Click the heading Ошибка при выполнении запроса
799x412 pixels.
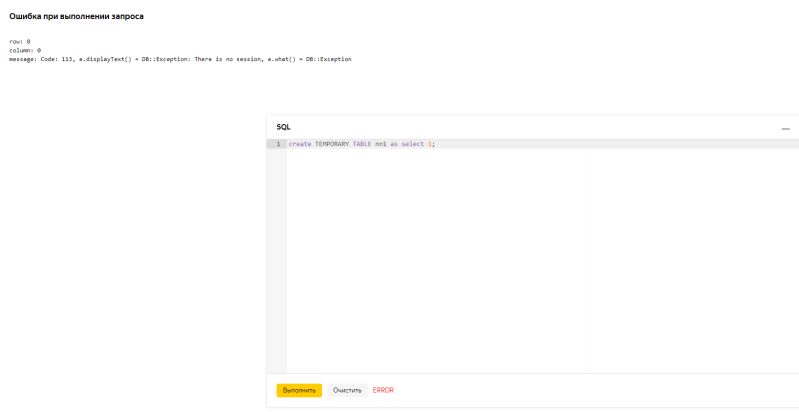(x=76, y=16)
